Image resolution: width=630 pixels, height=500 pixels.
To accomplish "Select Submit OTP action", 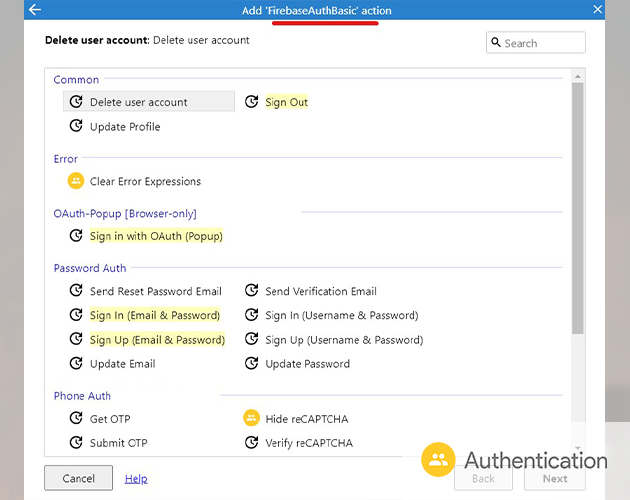I will pos(117,443).
